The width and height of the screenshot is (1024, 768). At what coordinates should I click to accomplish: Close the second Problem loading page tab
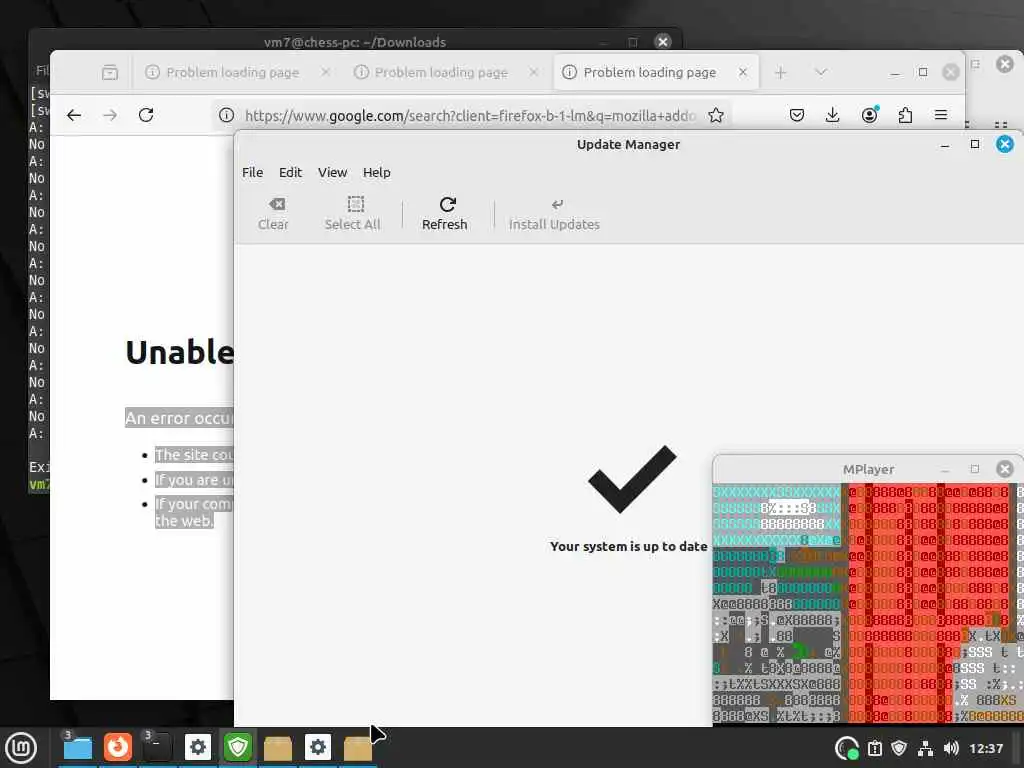[x=534, y=72]
